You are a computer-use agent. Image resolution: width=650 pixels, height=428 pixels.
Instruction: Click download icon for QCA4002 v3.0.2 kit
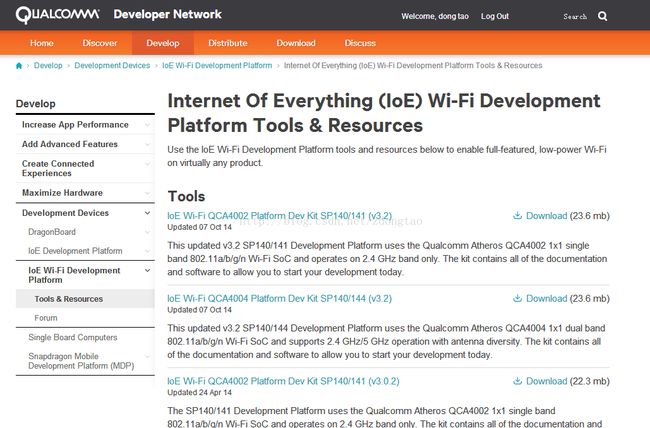tap(517, 381)
